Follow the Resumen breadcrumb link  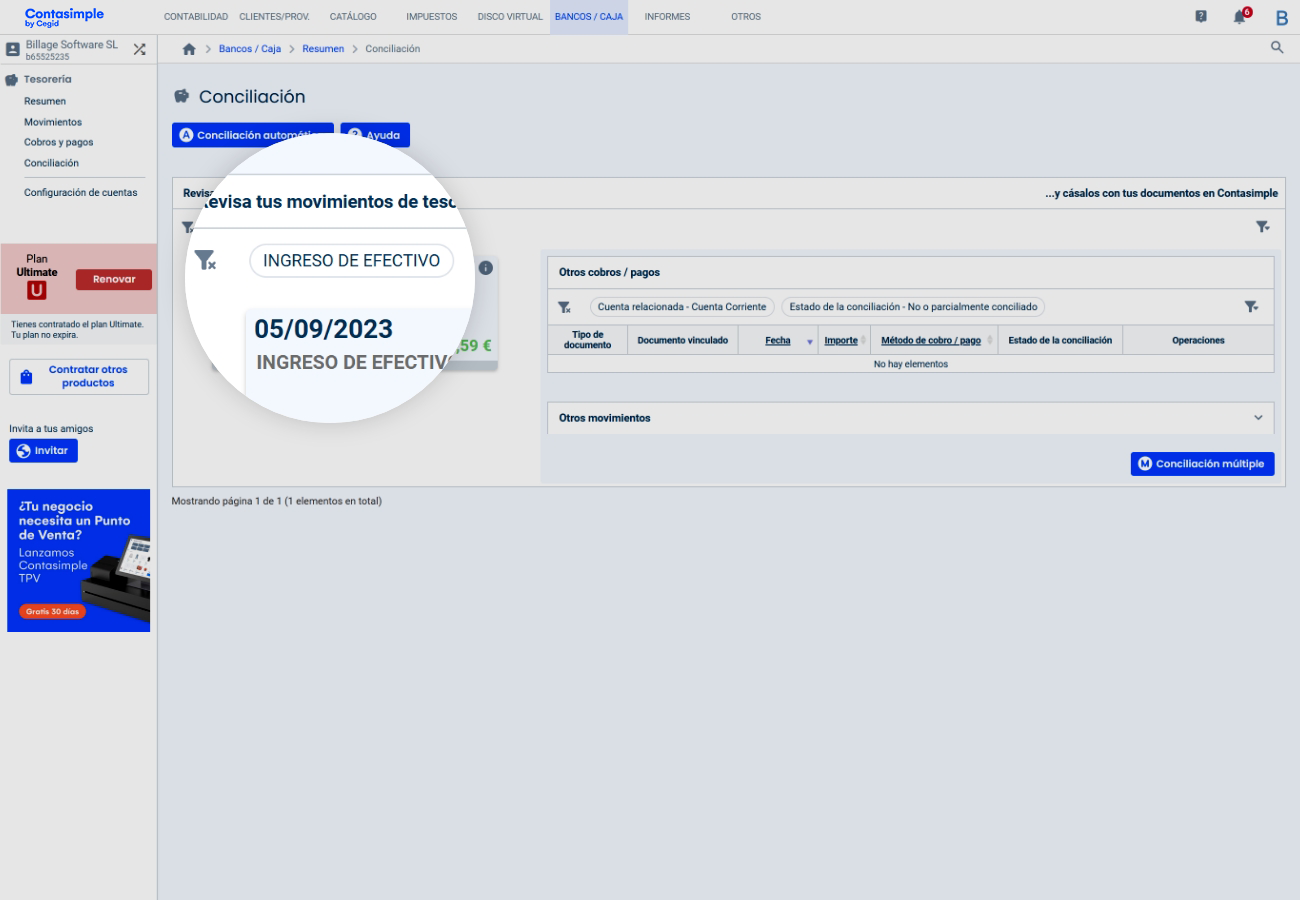[323, 49]
